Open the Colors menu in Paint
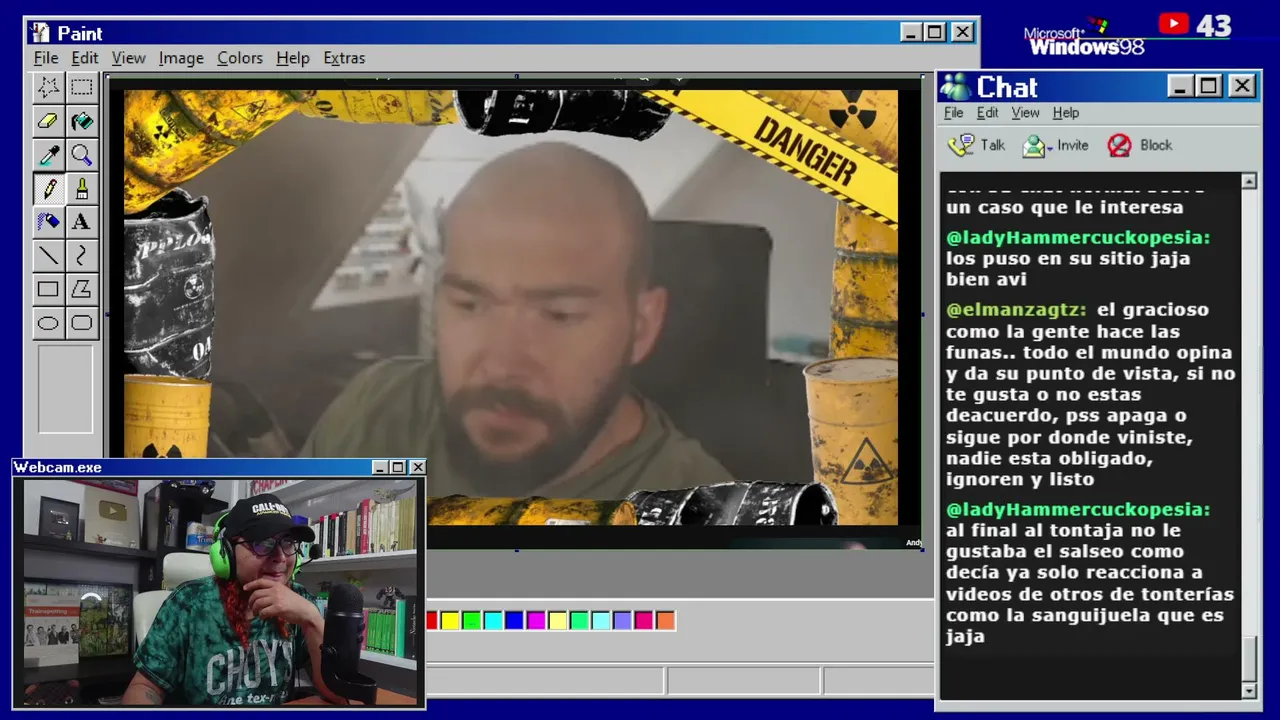Viewport: 1280px width, 720px height. (x=240, y=58)
